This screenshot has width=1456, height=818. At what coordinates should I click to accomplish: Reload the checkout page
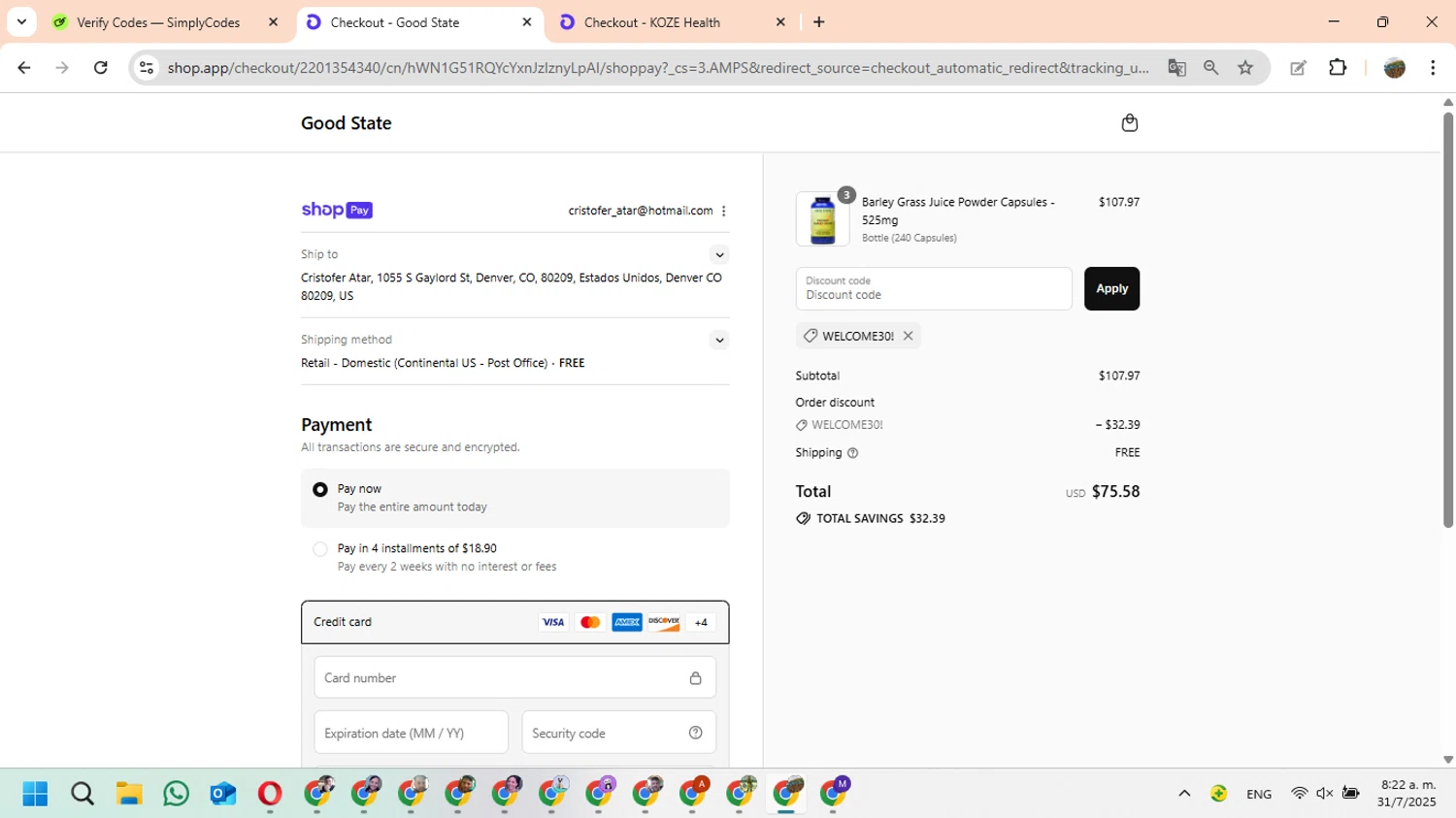[101, 68]
